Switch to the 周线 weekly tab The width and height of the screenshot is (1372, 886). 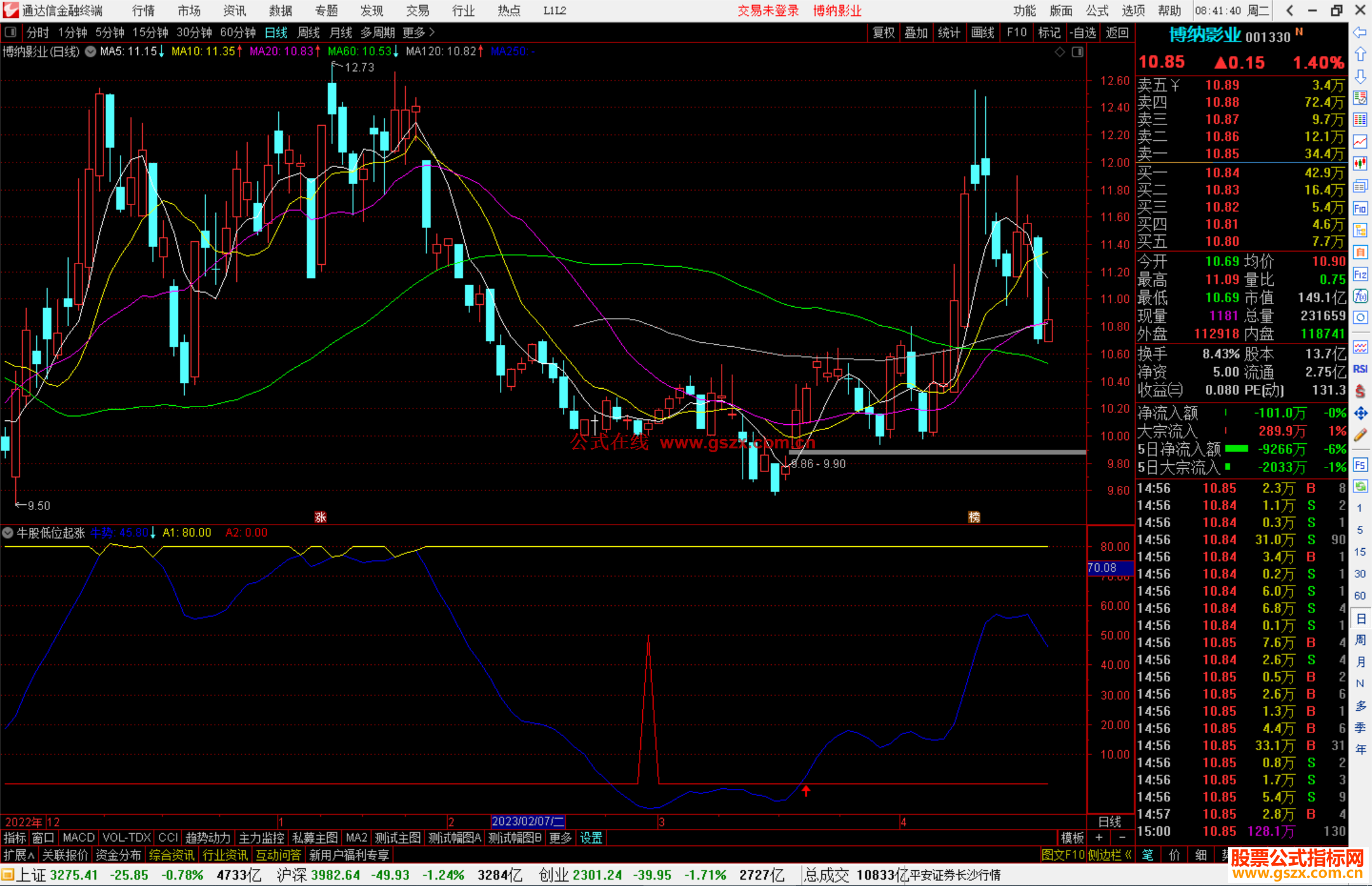(x=309, y=32)
